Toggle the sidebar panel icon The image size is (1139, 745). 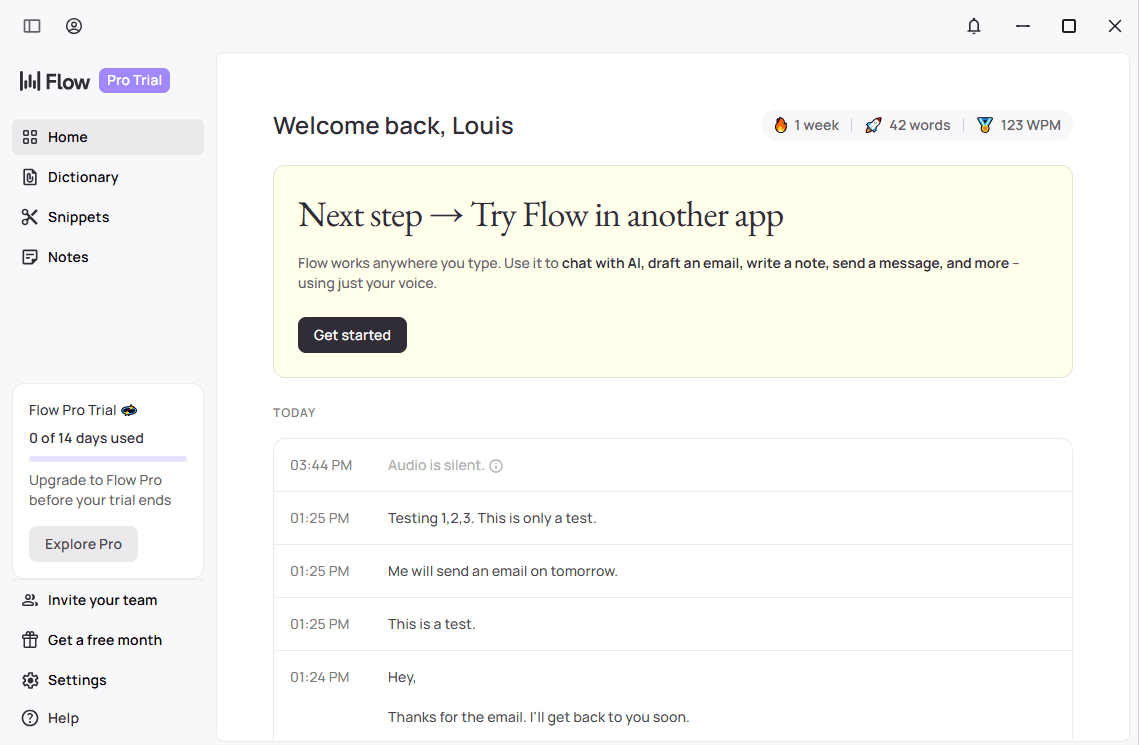click(x=32, y=26)
